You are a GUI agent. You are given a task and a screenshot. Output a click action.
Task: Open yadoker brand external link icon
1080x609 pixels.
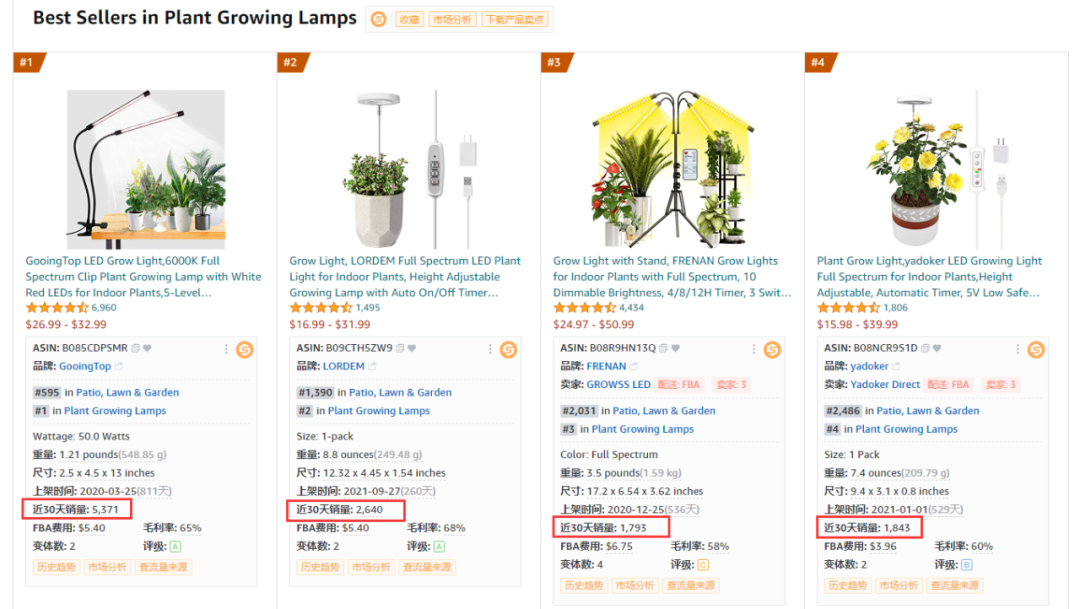pos(898,367)
